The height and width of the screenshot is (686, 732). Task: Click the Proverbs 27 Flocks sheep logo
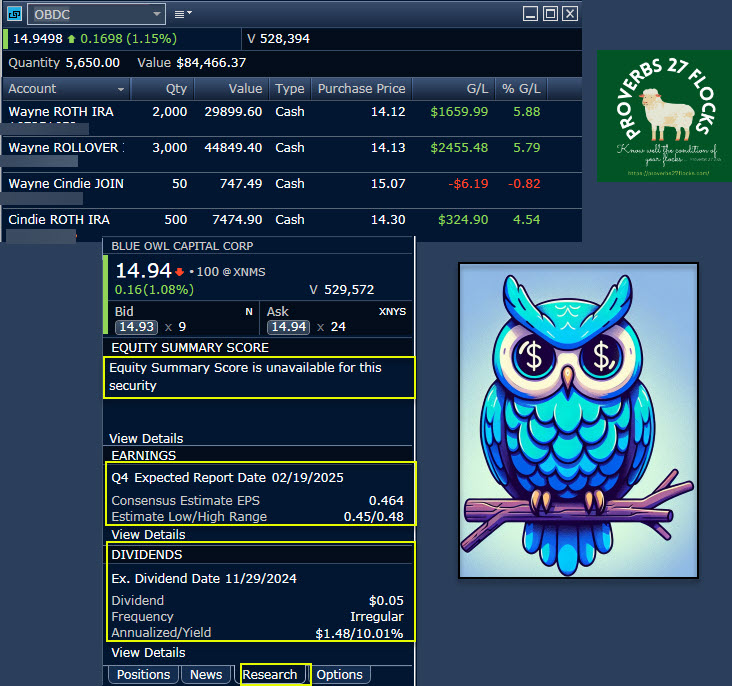click(664, 114)
